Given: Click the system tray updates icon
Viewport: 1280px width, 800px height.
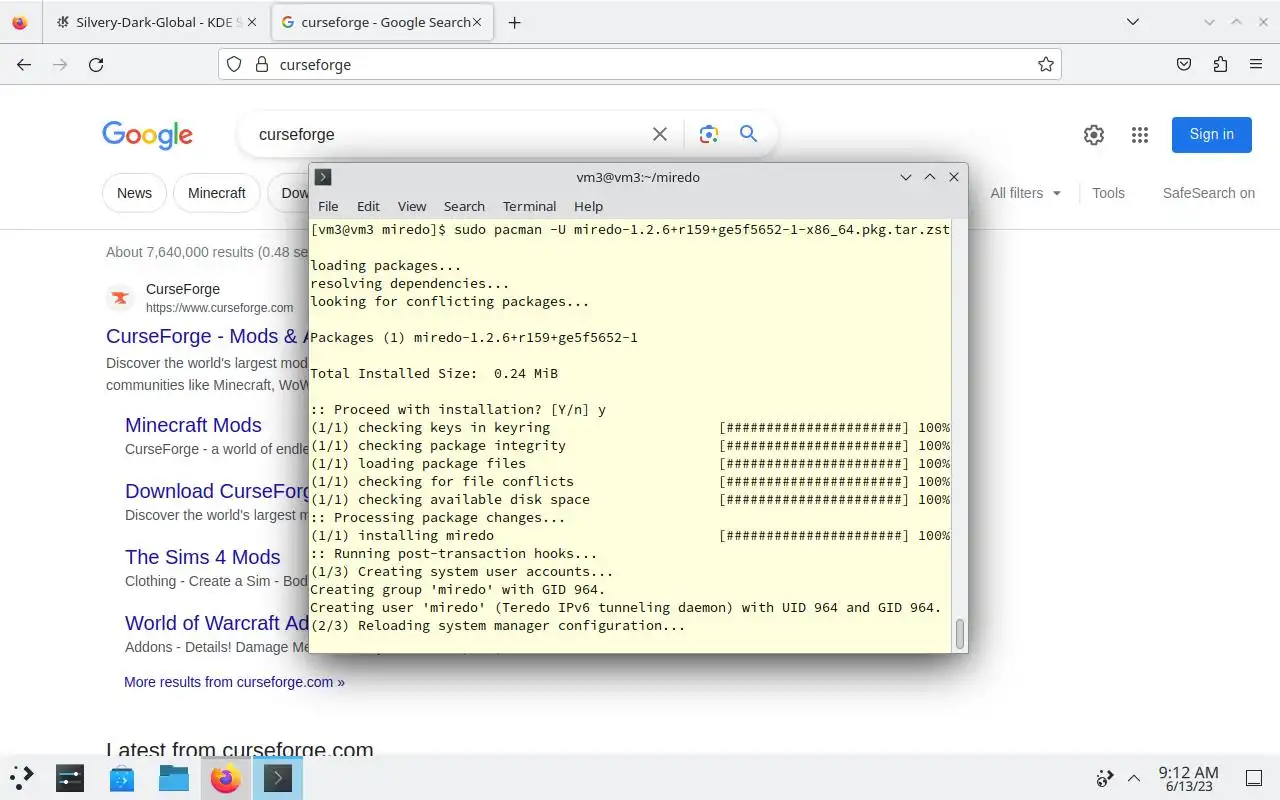Looking at the screenshot, I should 1104,778.
